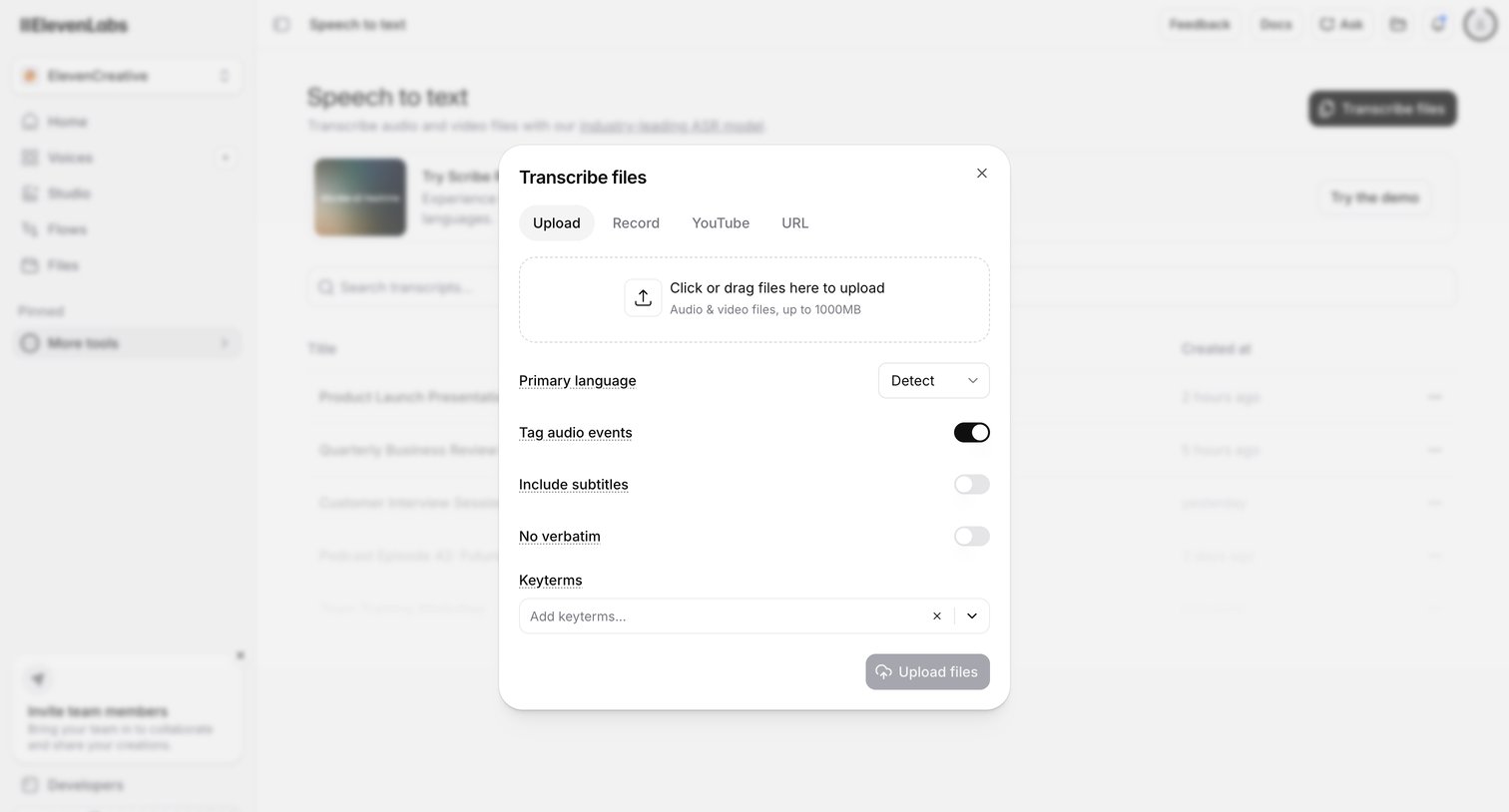Click the file upload drop area text
This screenshot has height=812, width=1509.
coord(777,288)
